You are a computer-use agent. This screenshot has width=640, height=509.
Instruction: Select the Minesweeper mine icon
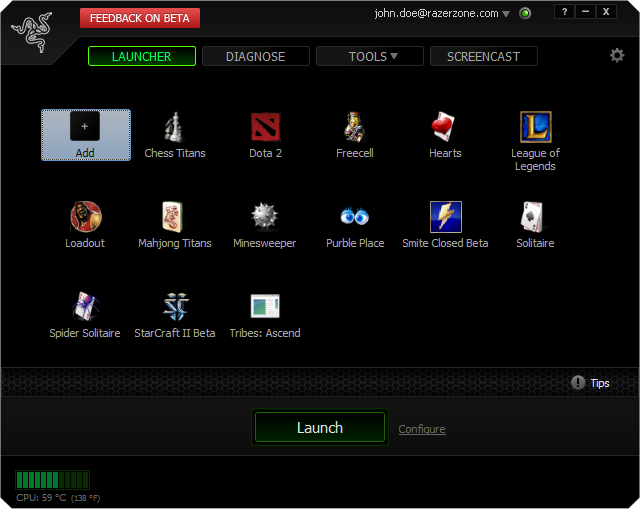[x=264, y=216]
